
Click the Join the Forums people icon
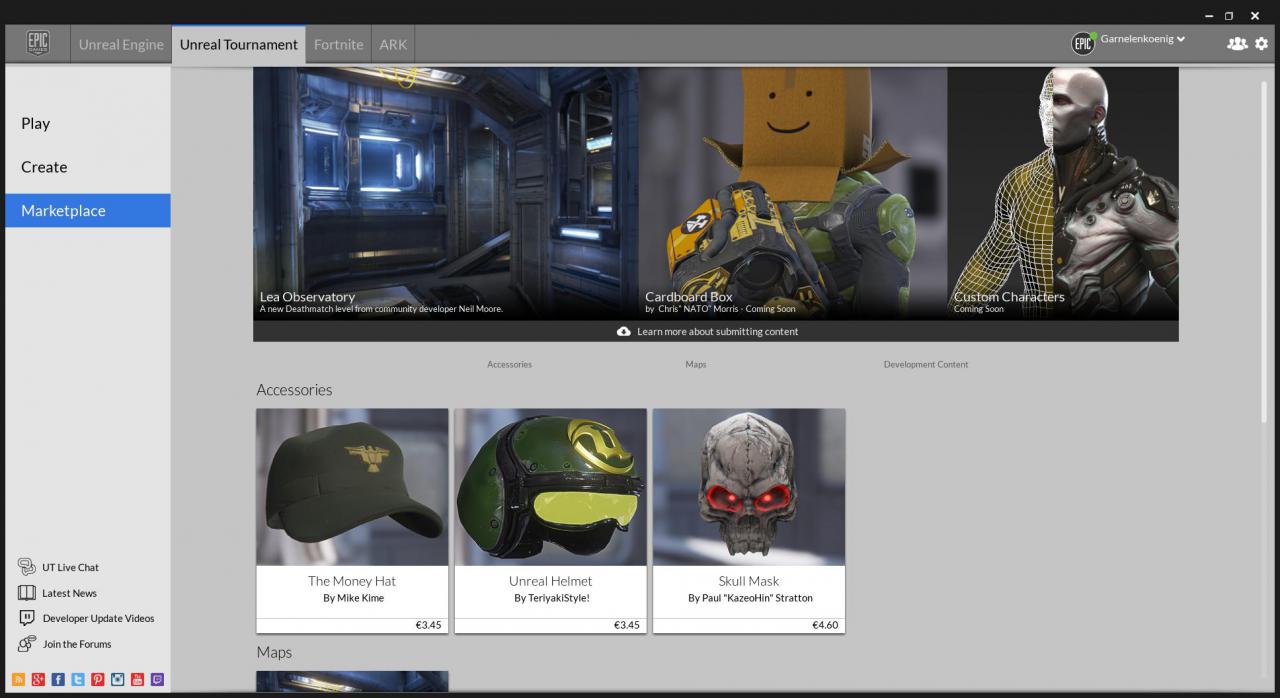click(x=27, y=644)
